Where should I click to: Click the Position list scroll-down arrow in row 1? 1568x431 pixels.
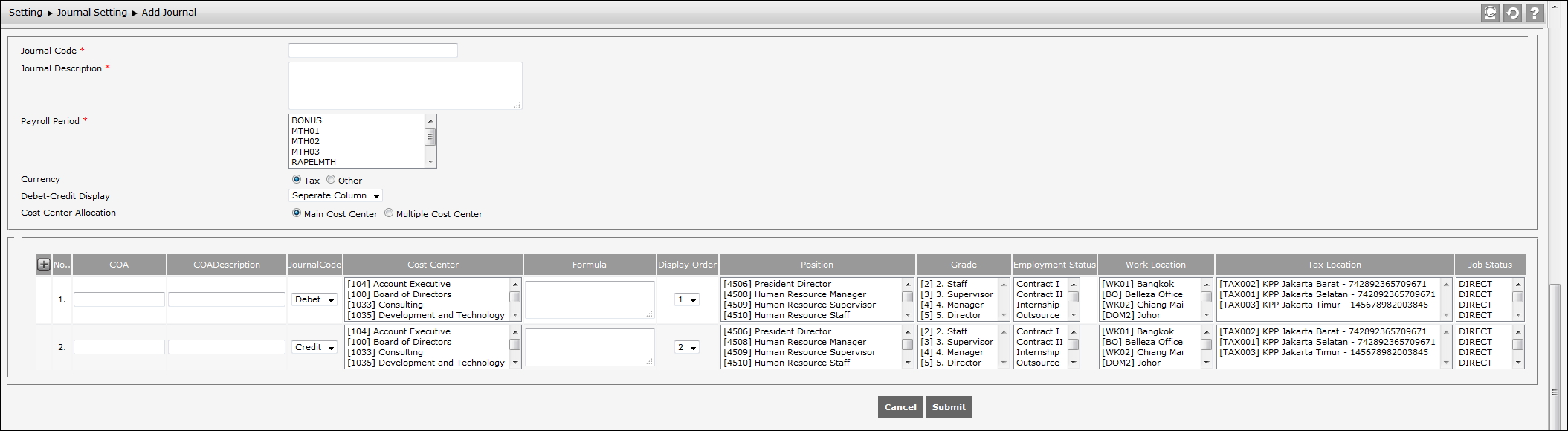(908, 315)
